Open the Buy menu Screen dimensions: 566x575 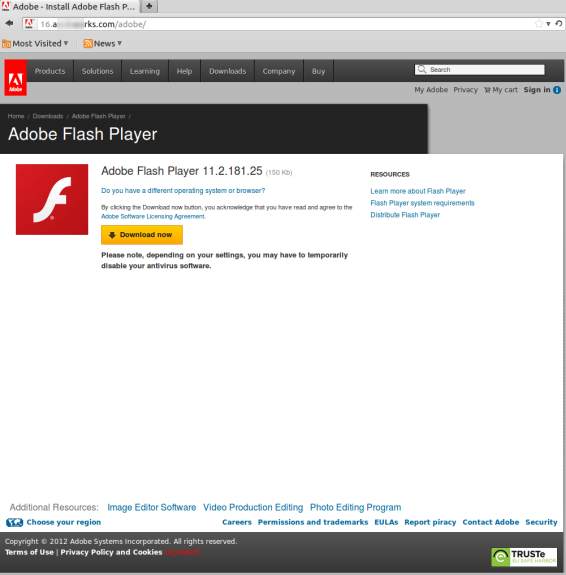tap(318, 71)
